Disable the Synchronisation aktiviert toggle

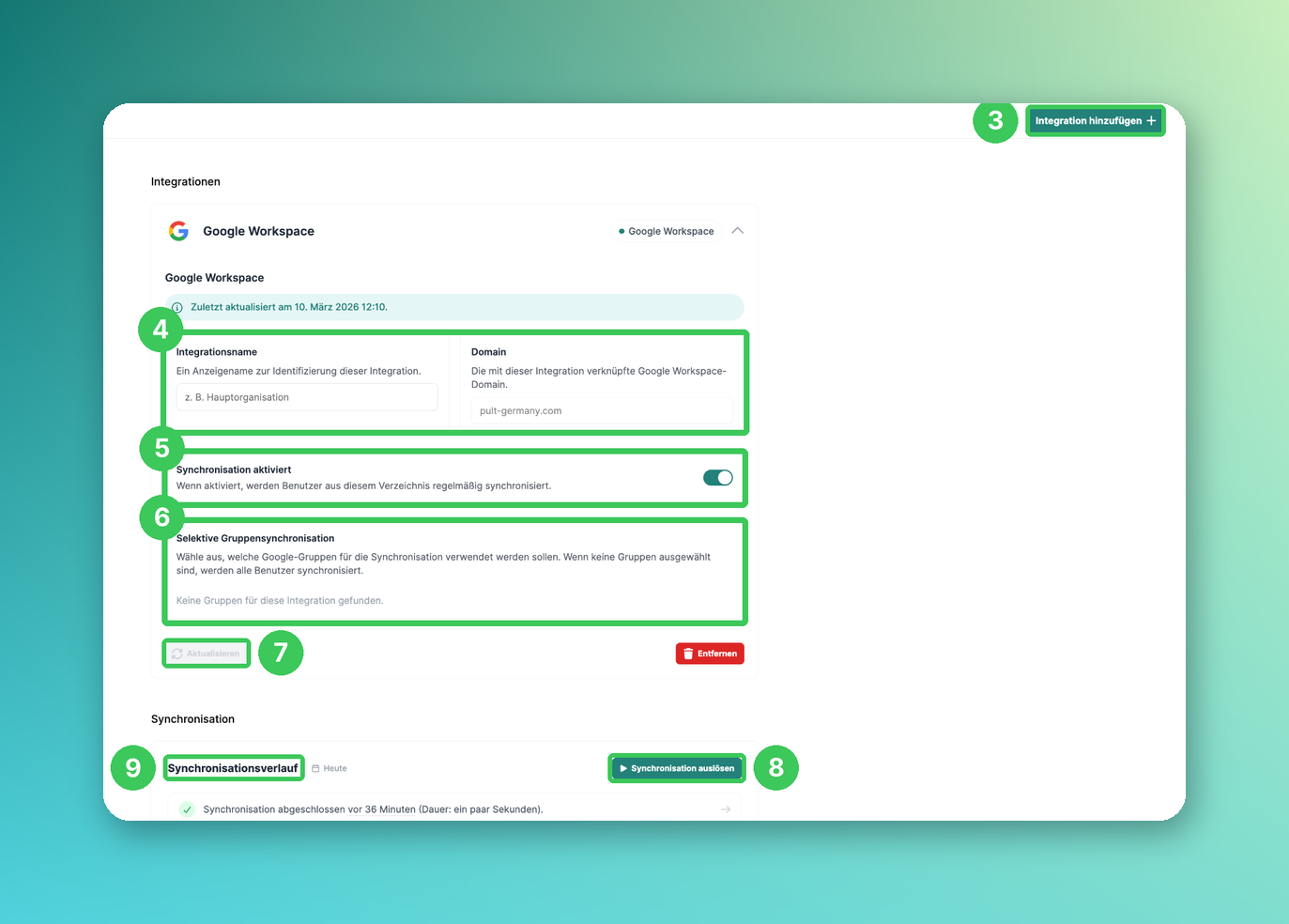click(718, 478)
